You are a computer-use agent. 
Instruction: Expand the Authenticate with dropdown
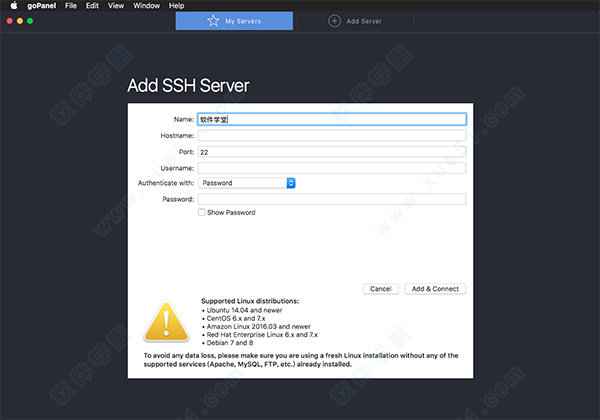tap(246, 183)
